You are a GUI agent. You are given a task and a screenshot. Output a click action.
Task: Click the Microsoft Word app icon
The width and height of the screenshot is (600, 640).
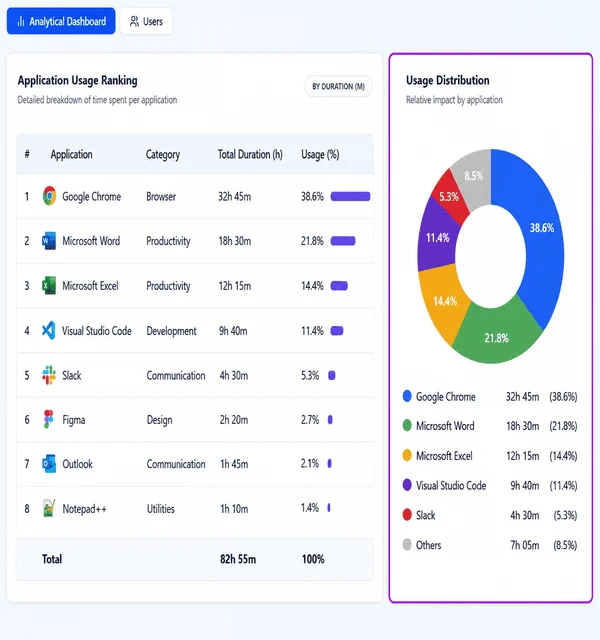[49, 241]
